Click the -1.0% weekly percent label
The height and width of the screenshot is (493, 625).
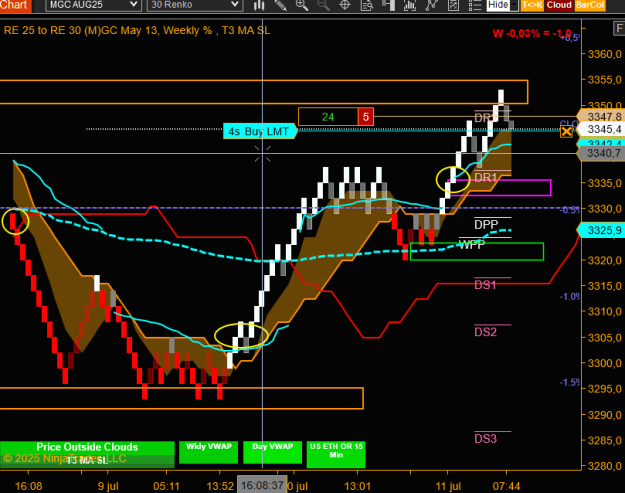(x=570, y=297)
